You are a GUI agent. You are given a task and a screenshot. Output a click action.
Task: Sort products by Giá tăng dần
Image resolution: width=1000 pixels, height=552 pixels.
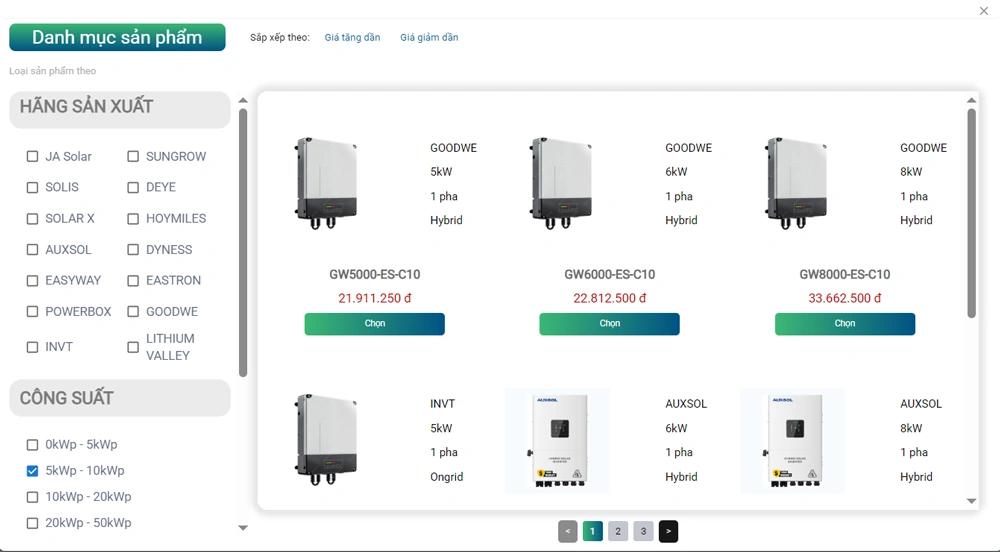[352, 38]
